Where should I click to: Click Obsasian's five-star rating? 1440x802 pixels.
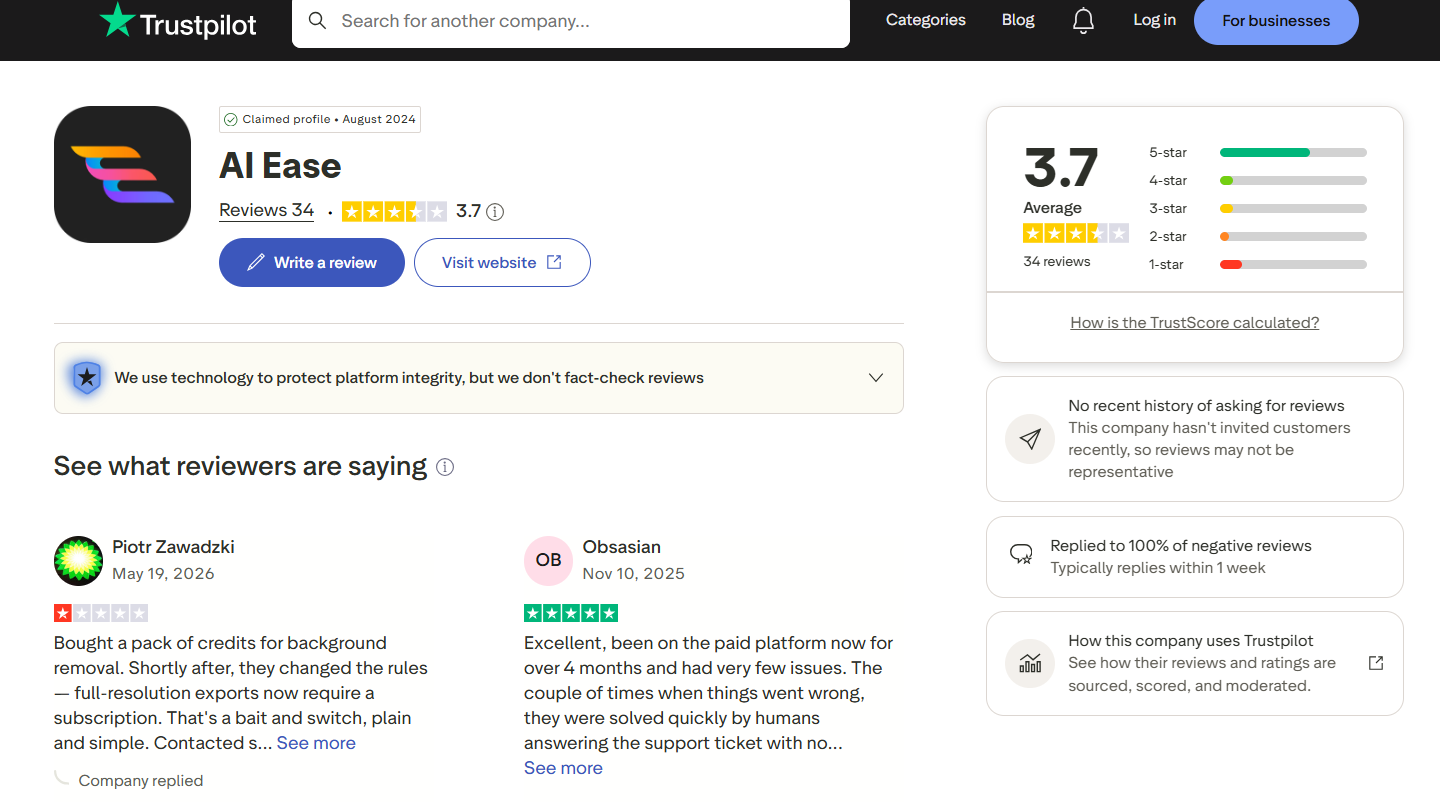point(571,613)
